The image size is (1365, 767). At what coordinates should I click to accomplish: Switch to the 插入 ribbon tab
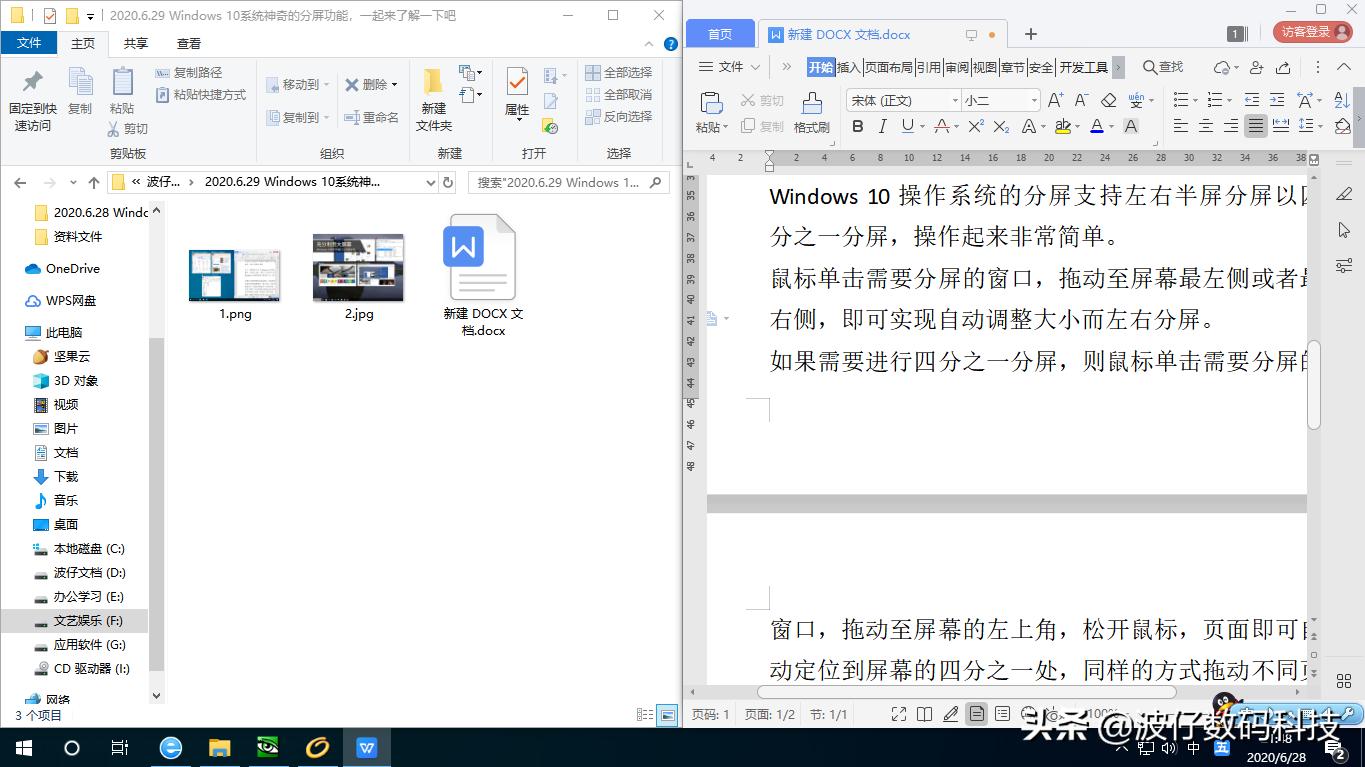pos(852,67)
